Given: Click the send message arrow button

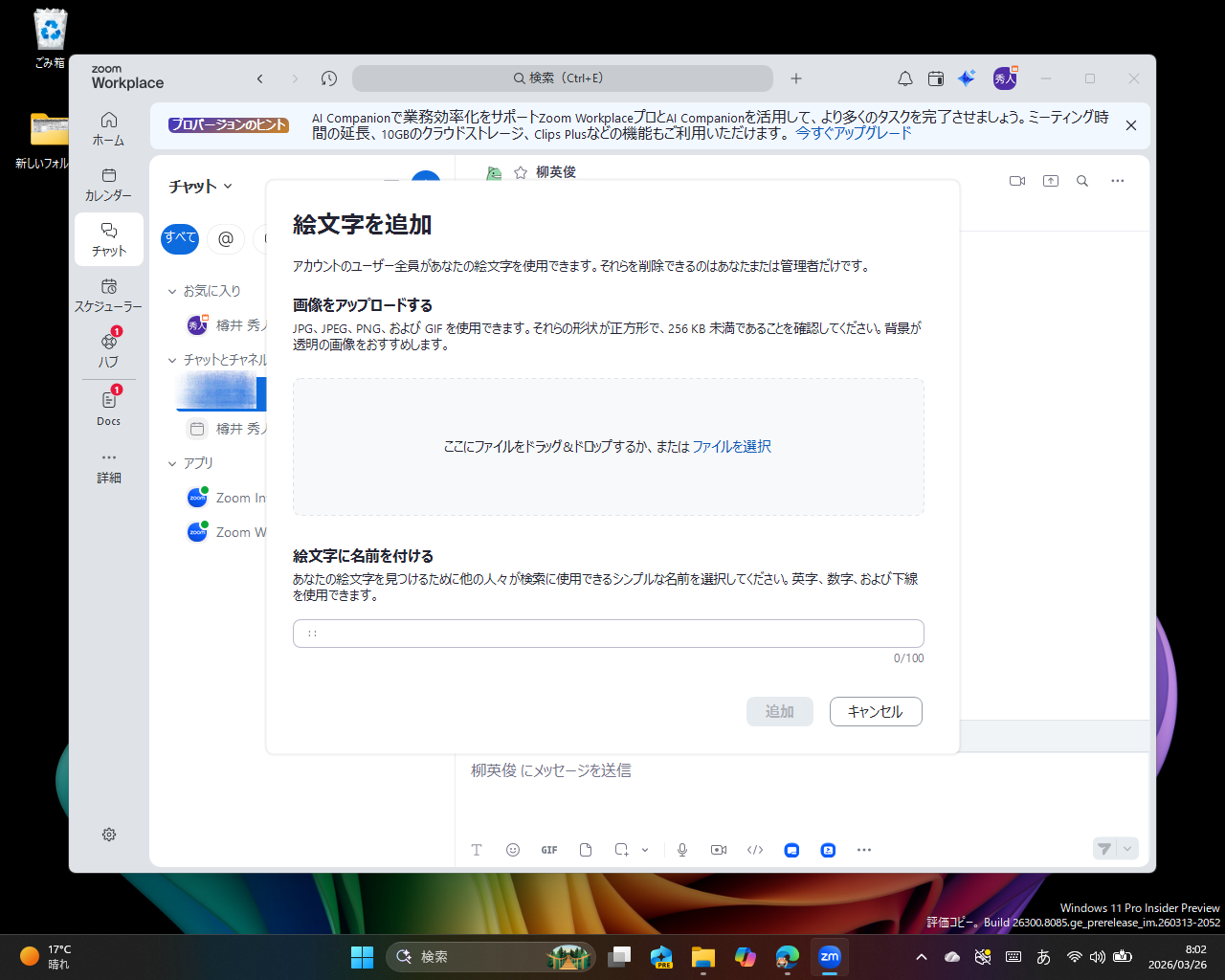Looking at the screenshot, I should [1104, 849].
